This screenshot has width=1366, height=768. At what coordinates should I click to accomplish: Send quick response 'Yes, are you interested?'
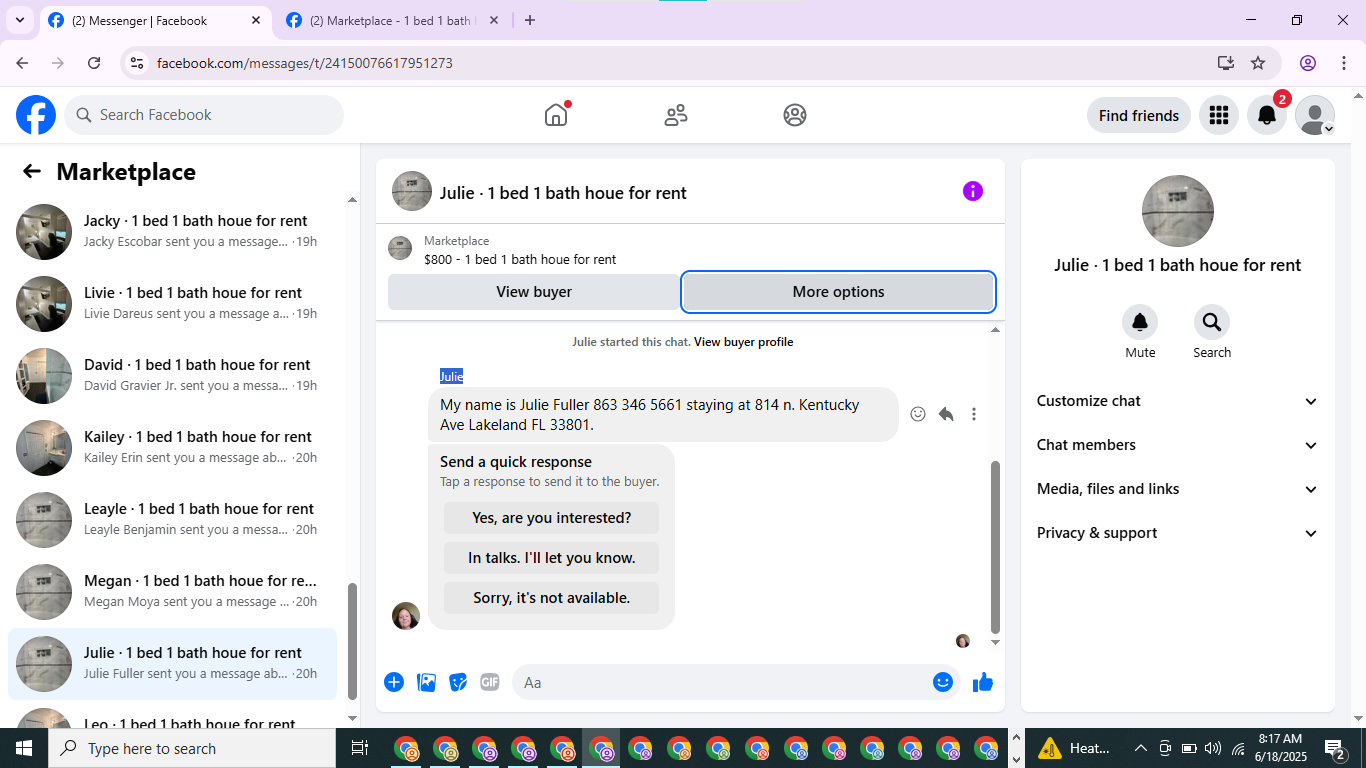[x=551, y=518]
